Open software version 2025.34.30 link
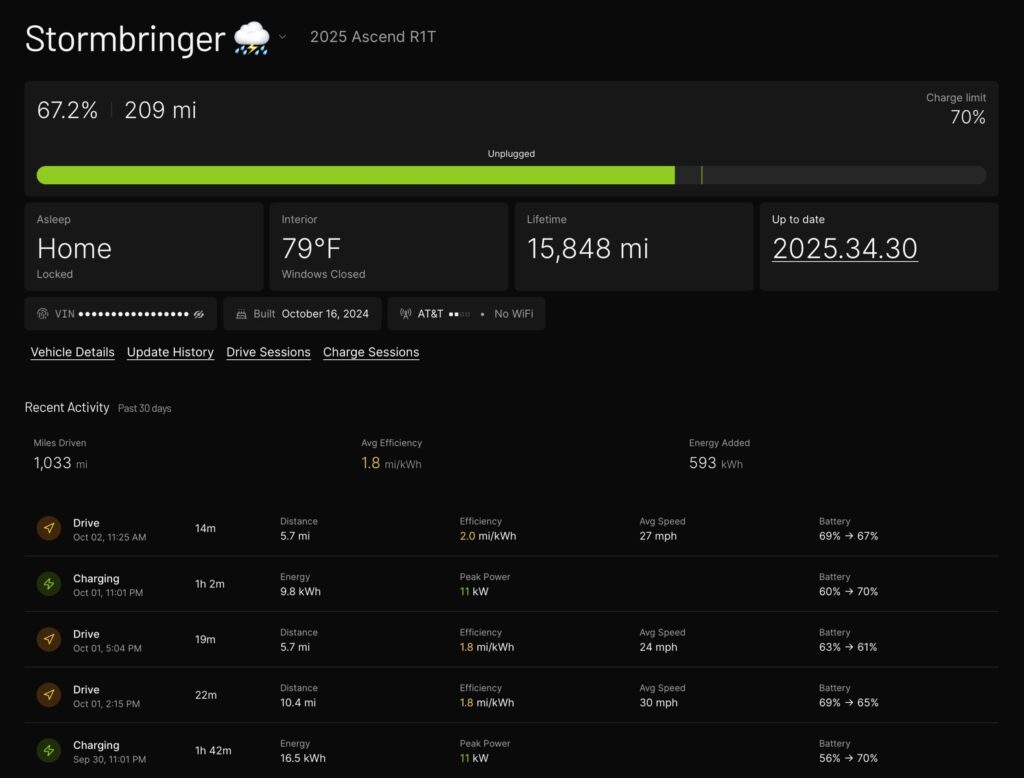Image resolution: width=1024 pixels, height=778 pixels. point(845,249)
